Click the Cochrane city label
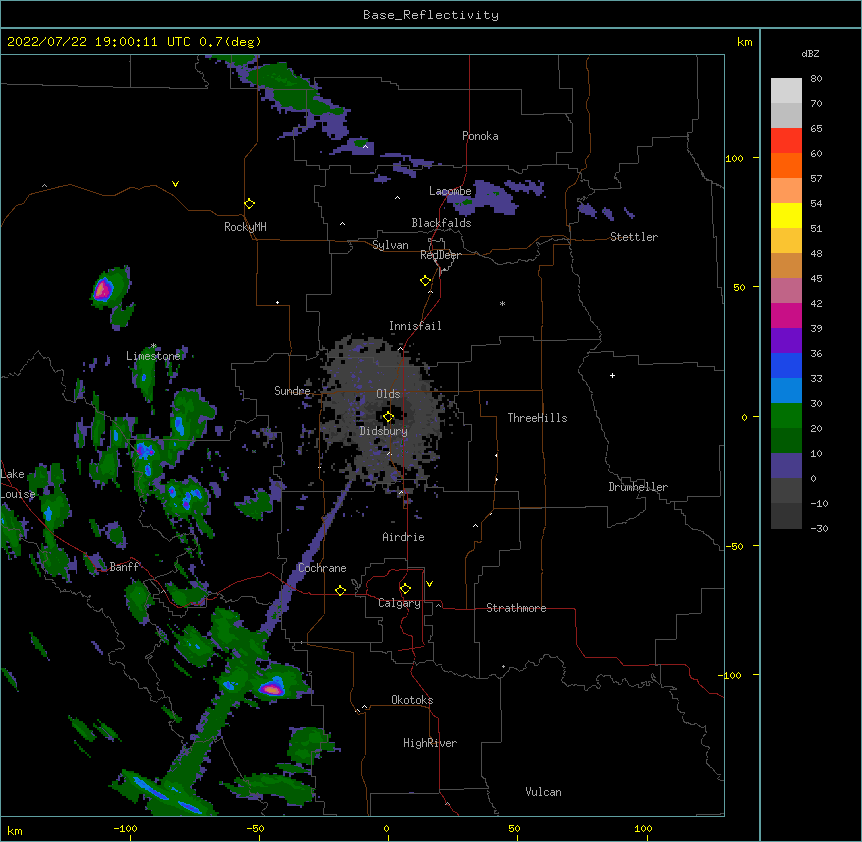The height and width of the screenshot is (842, 862). tap(322, 568)
